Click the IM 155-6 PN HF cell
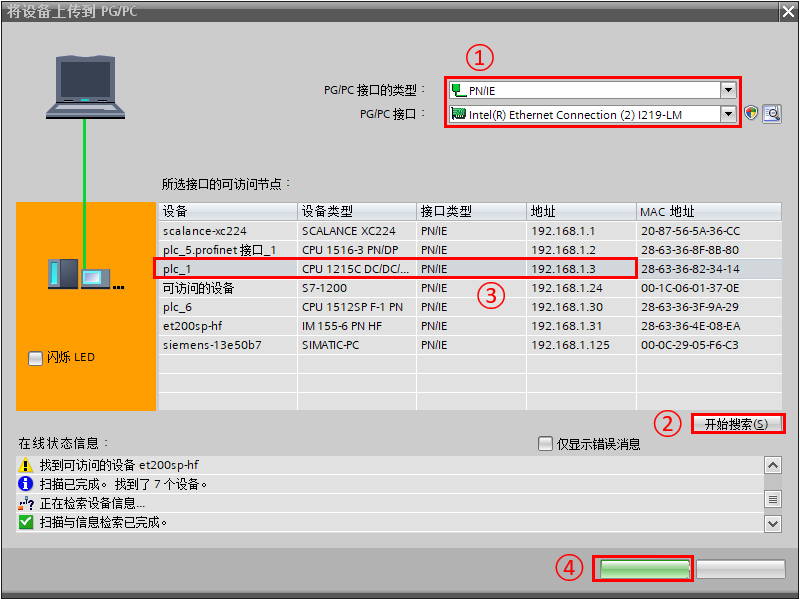This screenshot has width=800, height=600. (357, 326)
